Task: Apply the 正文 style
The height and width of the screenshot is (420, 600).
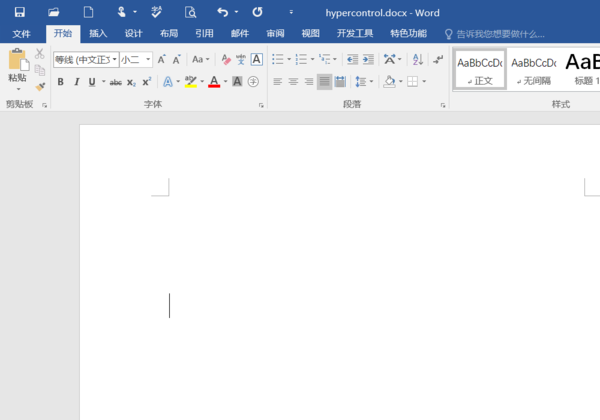Action: tap(479, 69)
